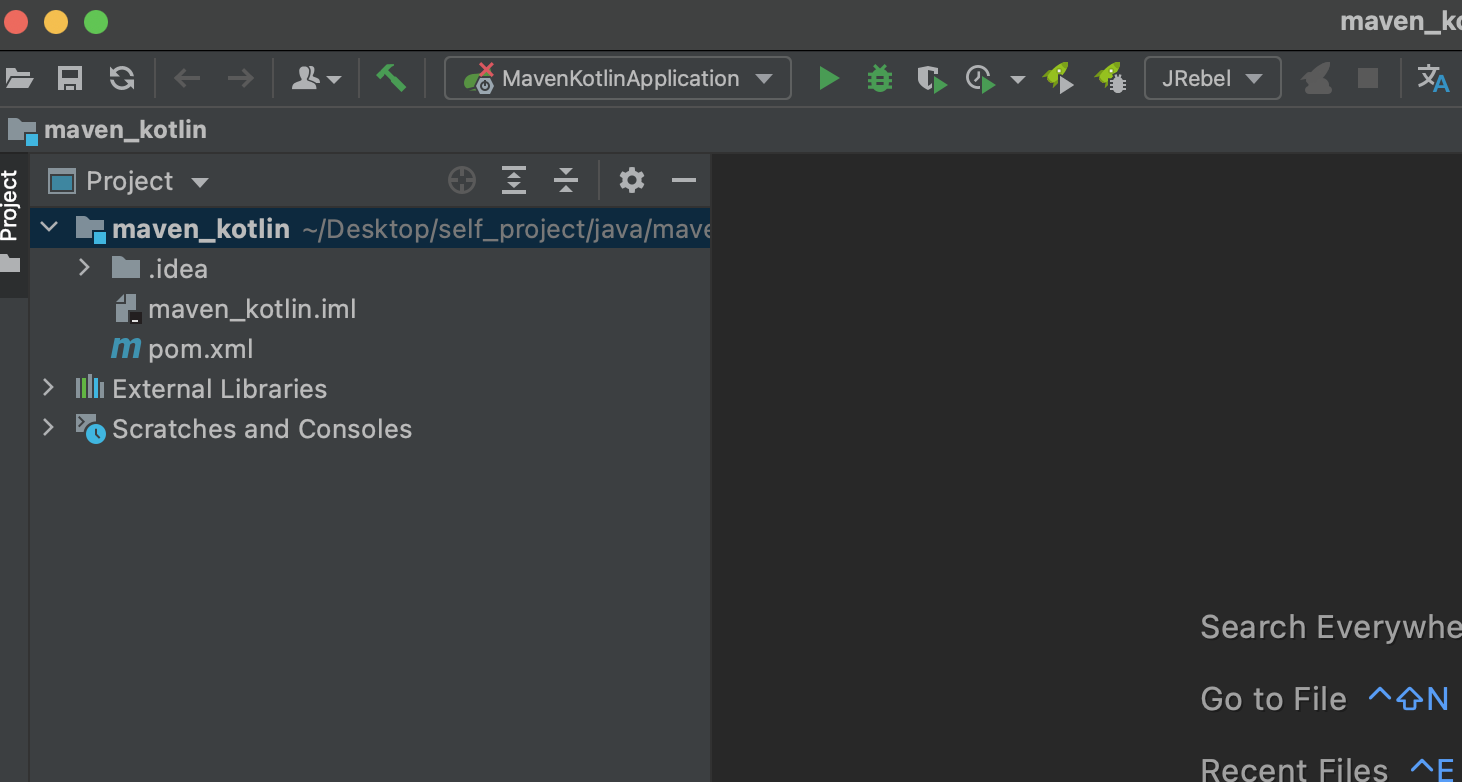
Task: Select the maven_kotlin root project row
Action: point(370,229)
